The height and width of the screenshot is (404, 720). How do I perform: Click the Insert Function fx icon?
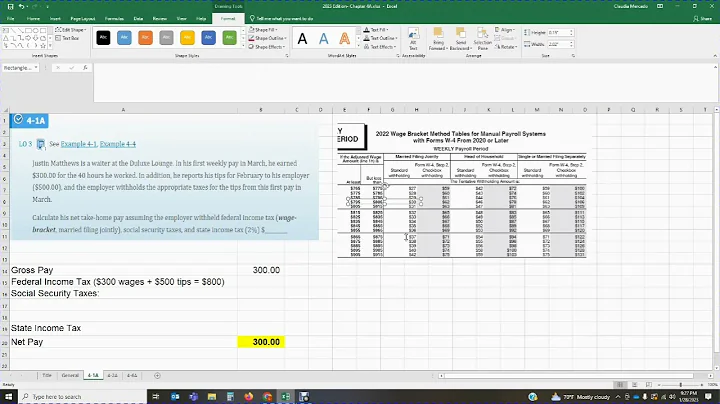tap(85, 67)
